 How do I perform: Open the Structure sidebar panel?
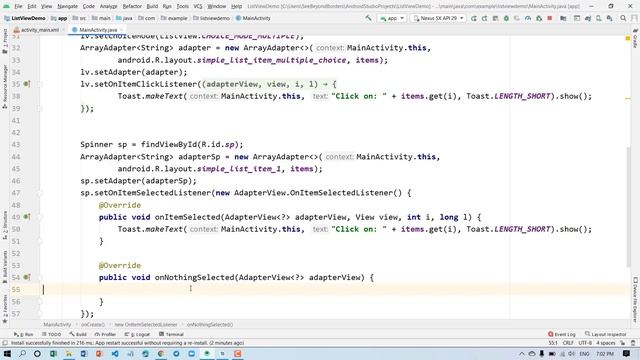(x=5, y=225)
